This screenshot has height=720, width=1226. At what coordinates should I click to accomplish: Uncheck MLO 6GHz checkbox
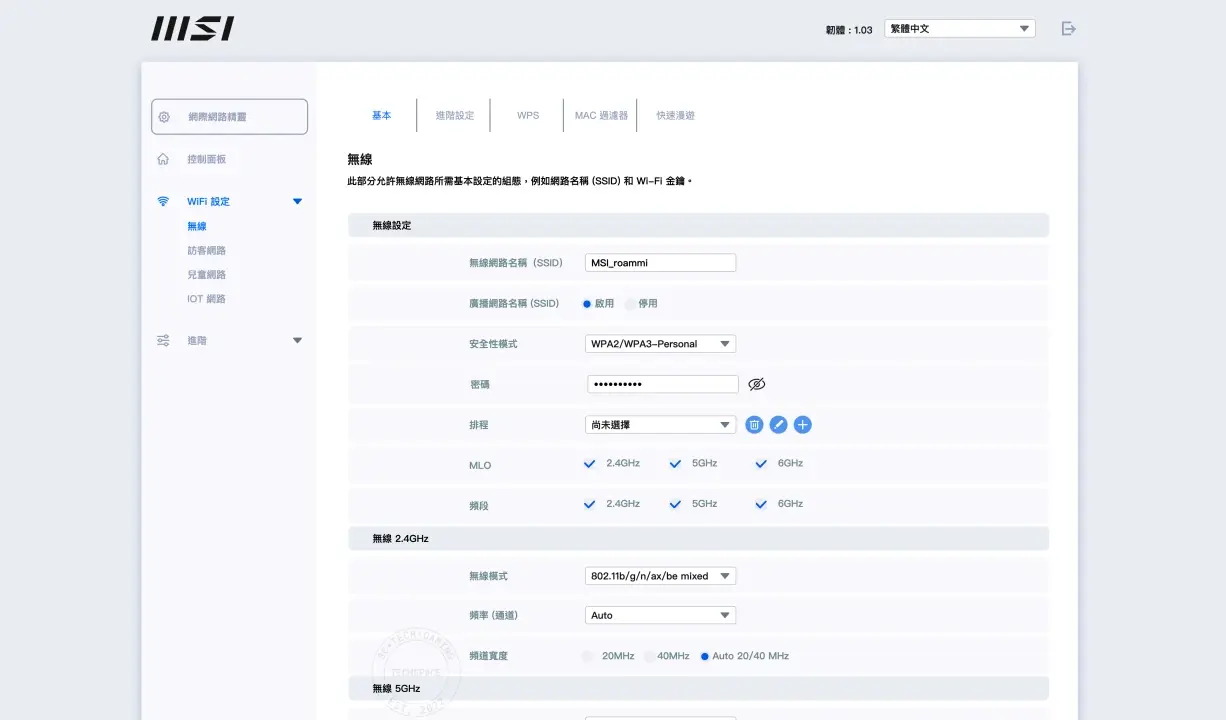click(761, 464)
